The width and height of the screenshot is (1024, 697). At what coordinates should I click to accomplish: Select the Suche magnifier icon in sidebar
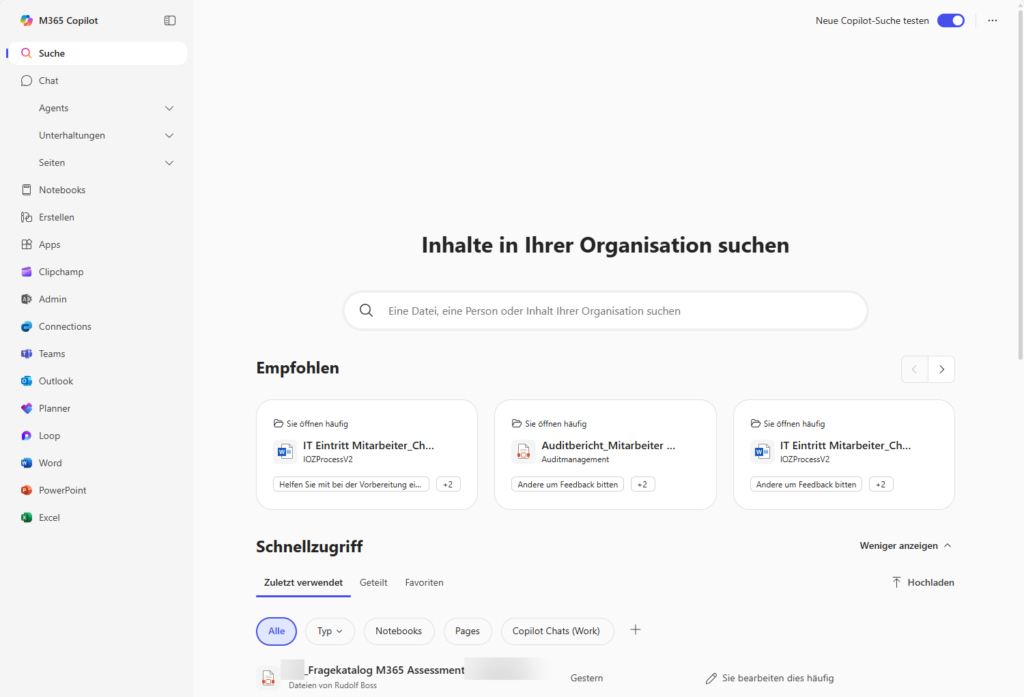(x=26, y=53)
